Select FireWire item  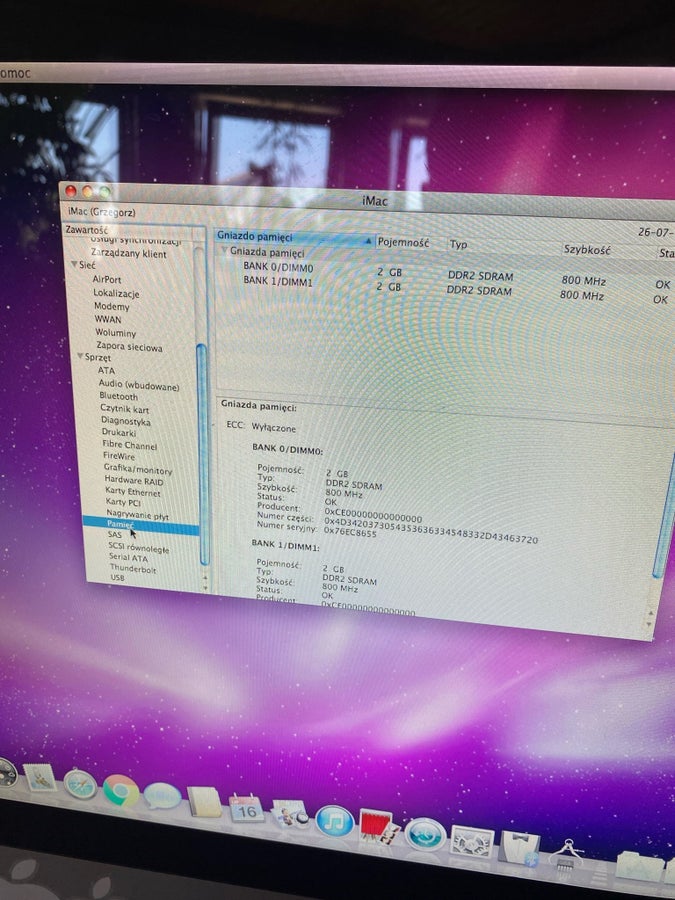pos(119,456)
